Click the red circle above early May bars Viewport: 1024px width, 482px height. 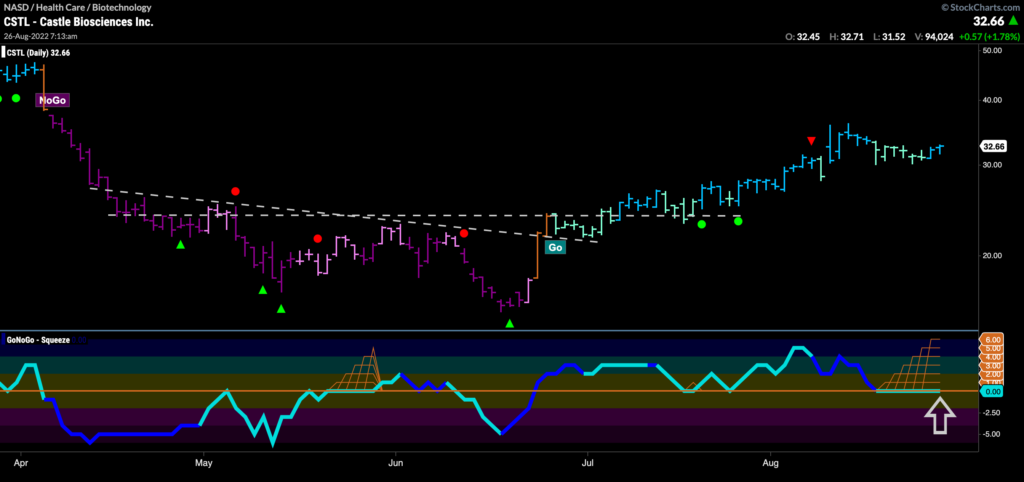click(235, 191)
